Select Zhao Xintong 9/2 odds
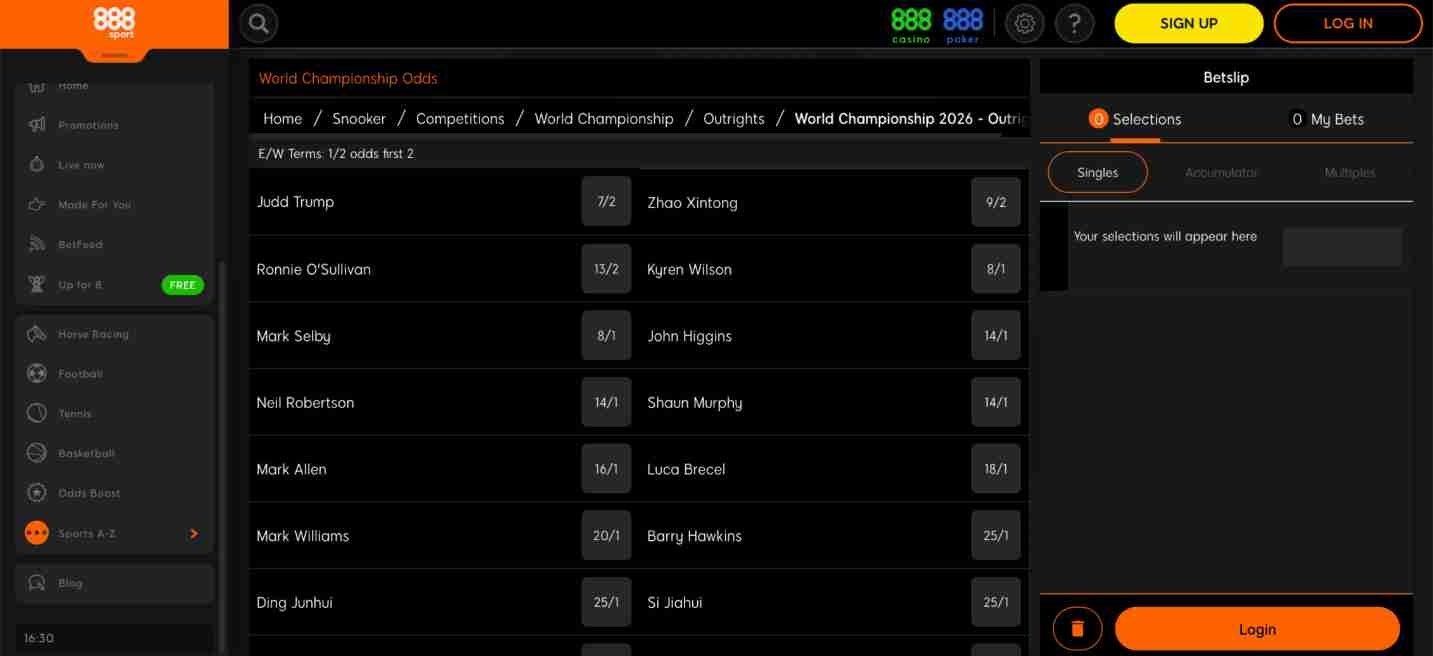 pos(996,202)
